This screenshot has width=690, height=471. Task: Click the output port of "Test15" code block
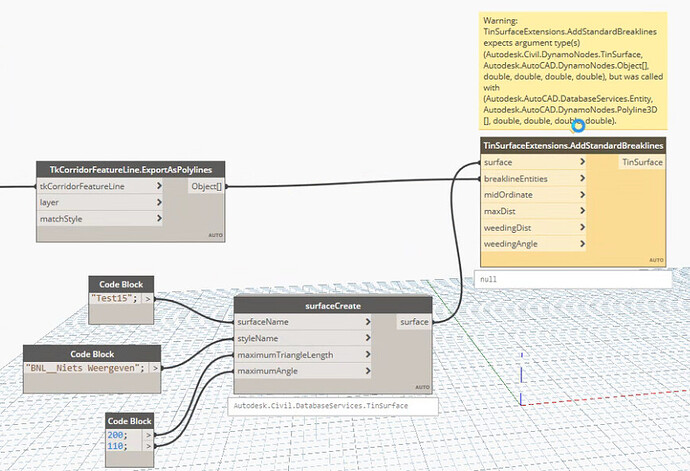(x=148, y=299)
